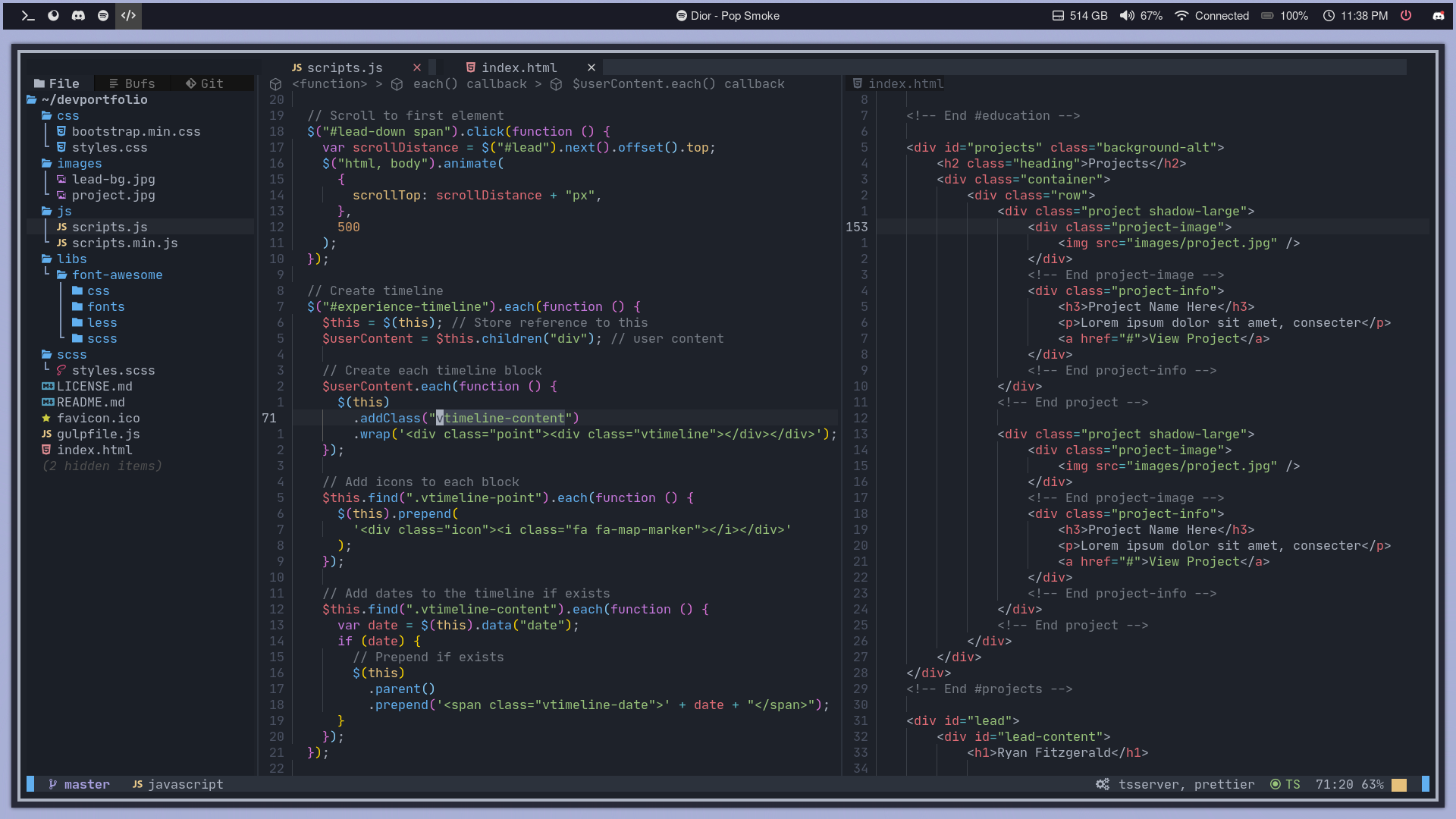Open styles.scss file in tree
Screen dimensions: 1456x819
pyautogui.click(x=113, y=370)
